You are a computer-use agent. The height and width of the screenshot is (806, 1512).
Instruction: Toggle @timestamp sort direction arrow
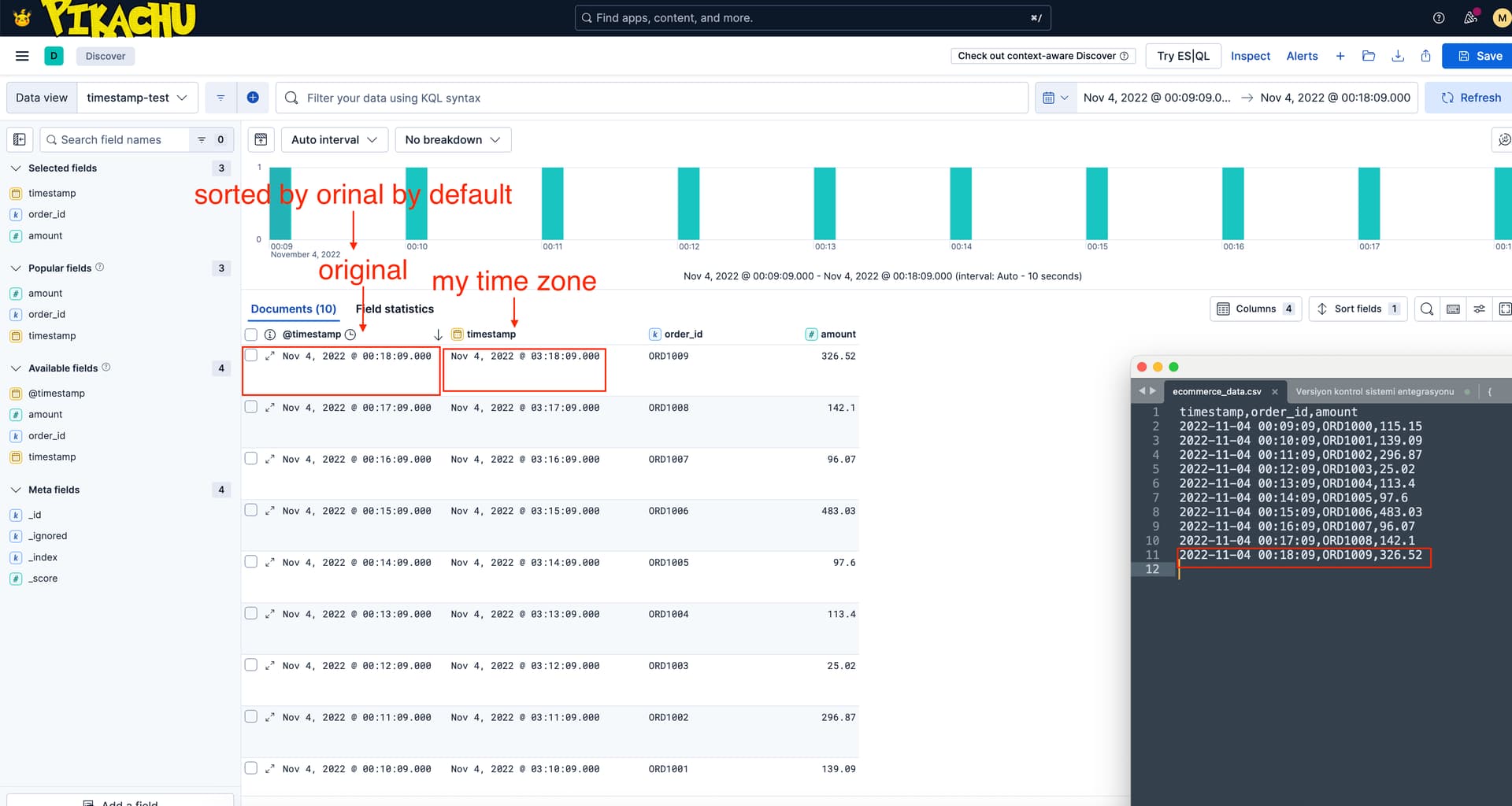tap(438, 335)
